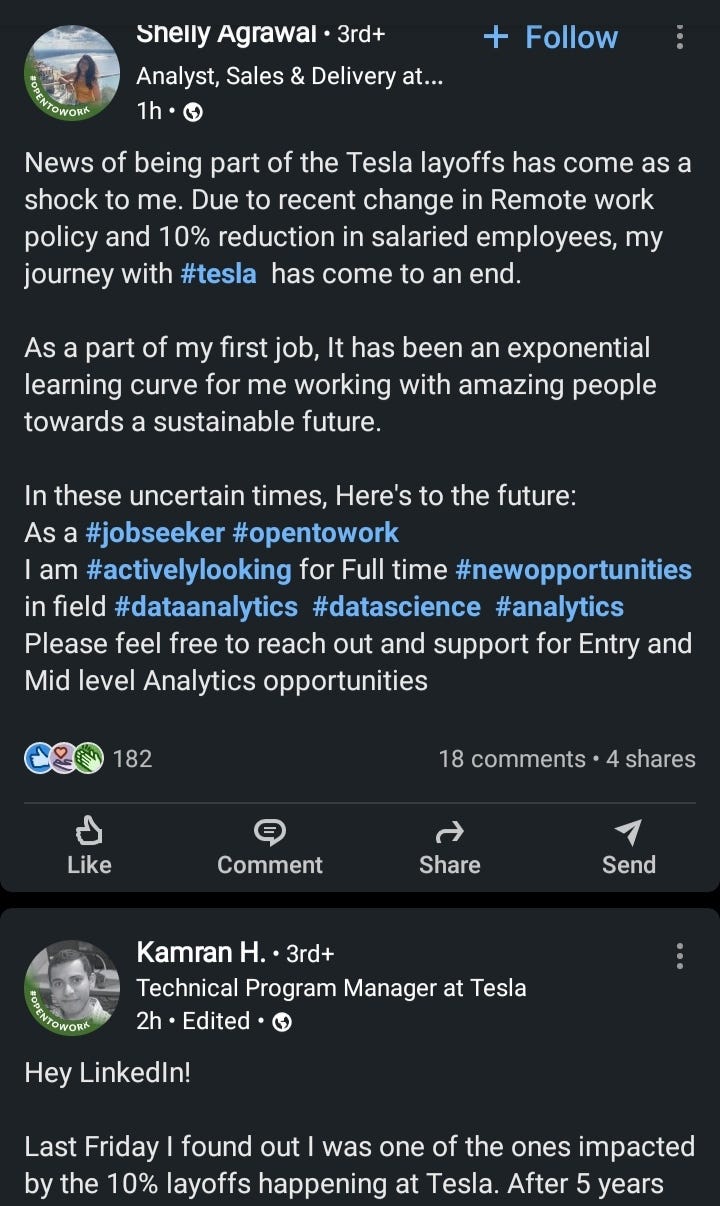View reactions on Shelly's post
720x1206 pixels.
[88, 759]
